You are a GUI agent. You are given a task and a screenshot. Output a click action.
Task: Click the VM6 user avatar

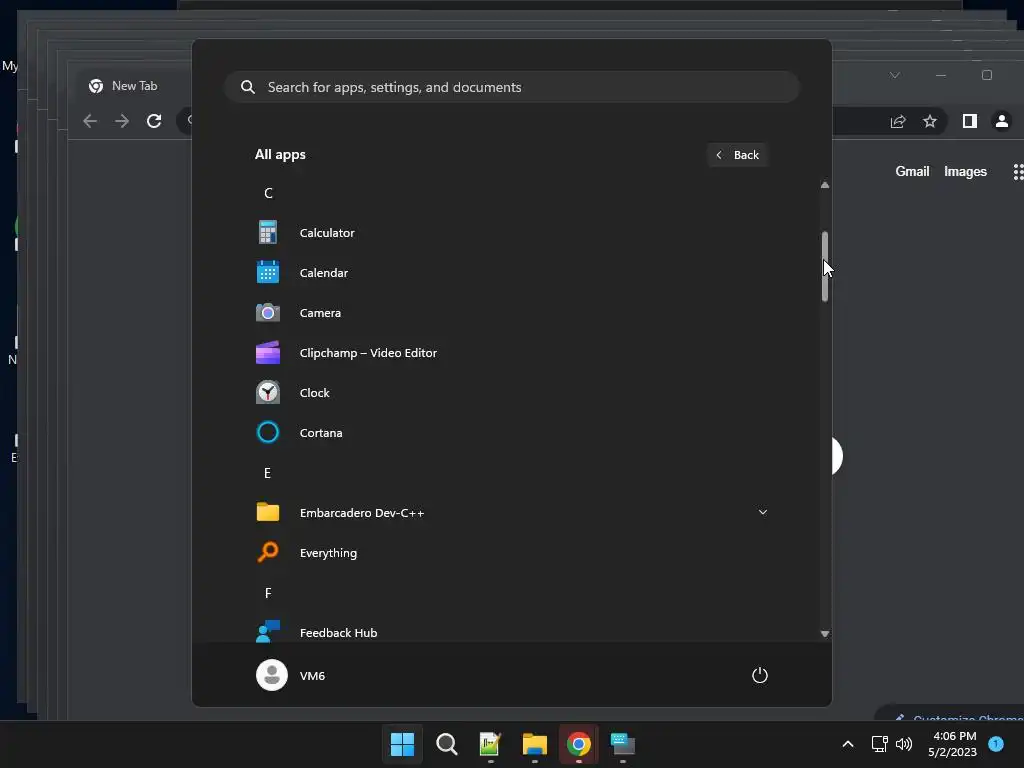(x=272, y=675)
